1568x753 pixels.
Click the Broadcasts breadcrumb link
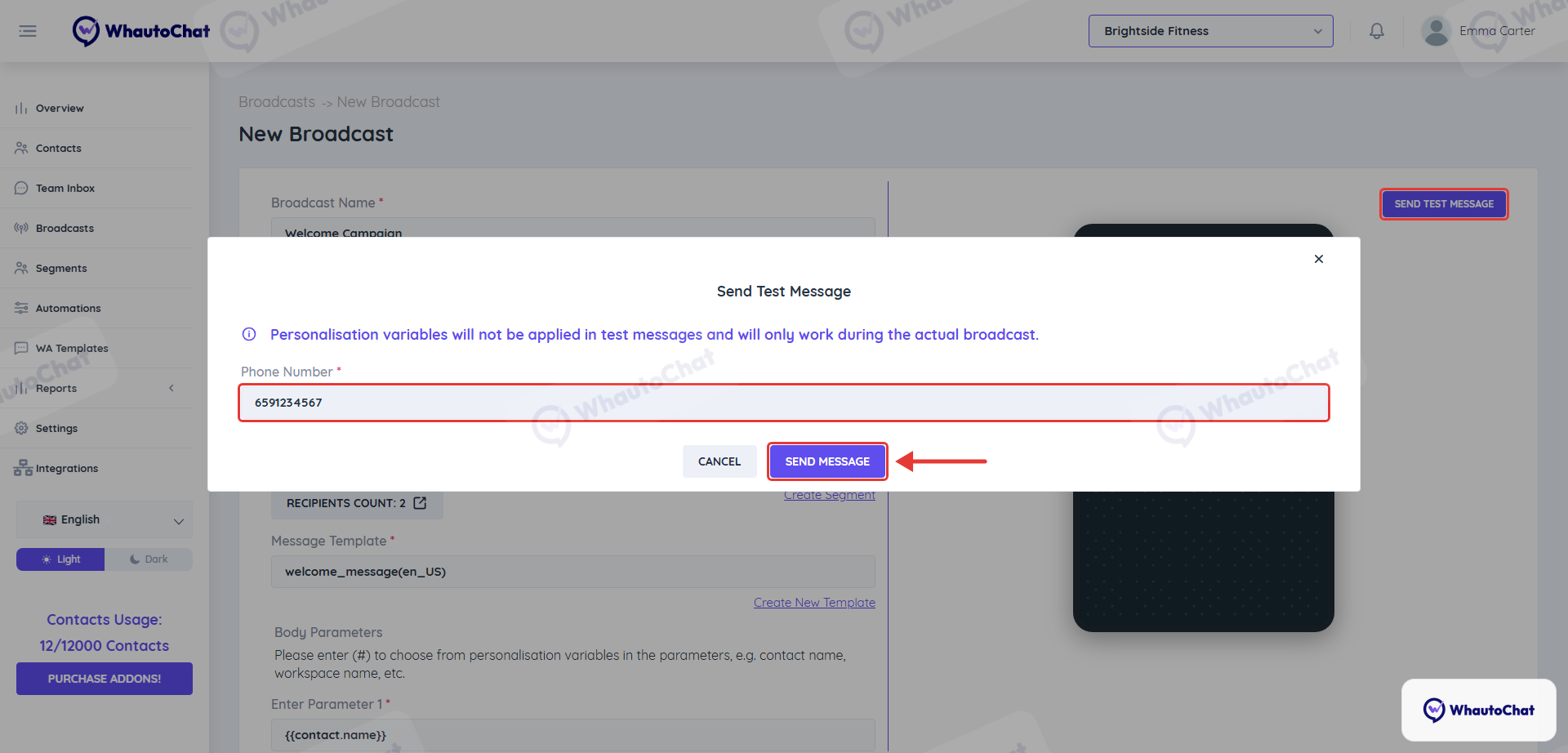click(x=277, y=102)
